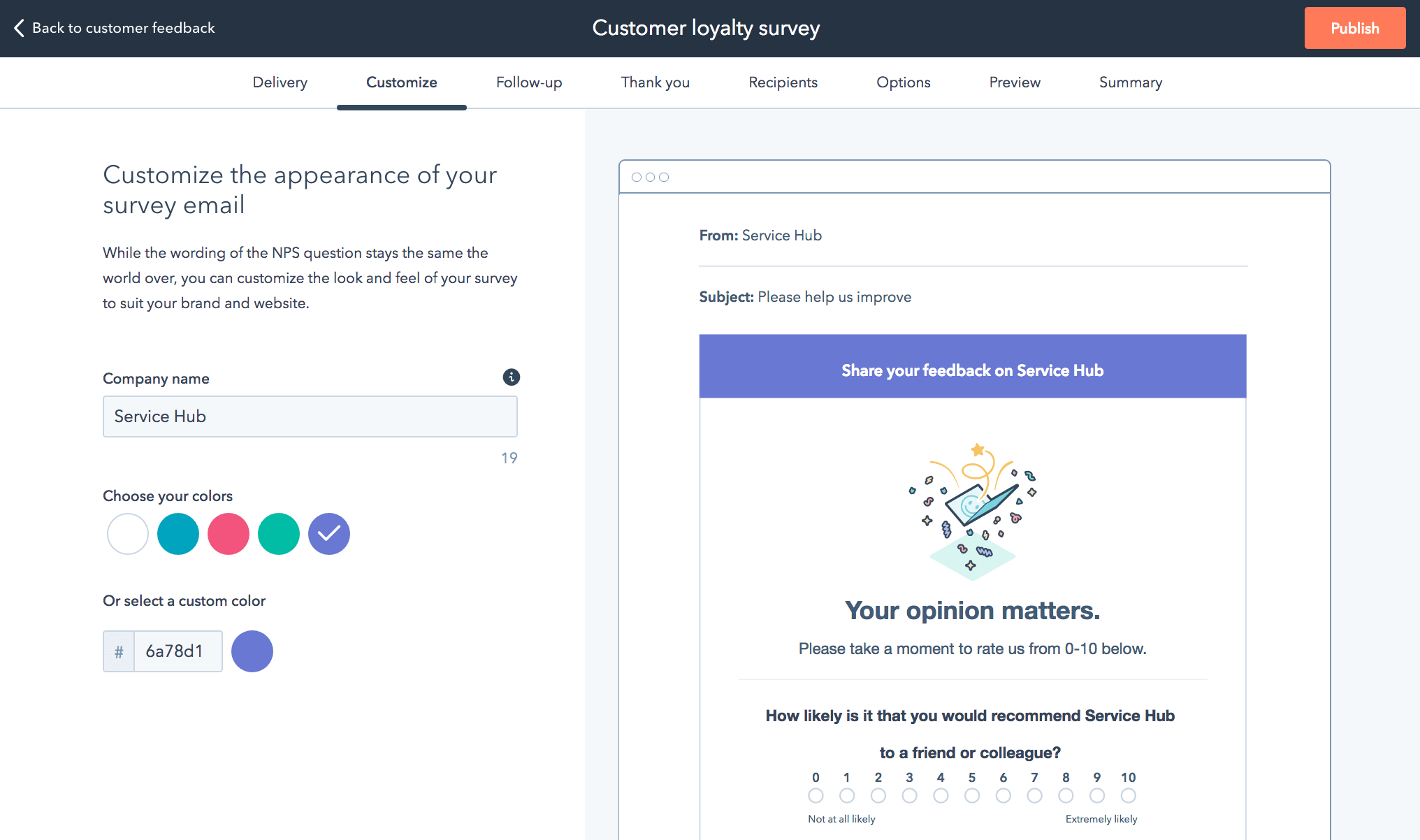Screen dimensions: 1420x840
Task: Open the Thank you tab
Action: click(654, 82)
